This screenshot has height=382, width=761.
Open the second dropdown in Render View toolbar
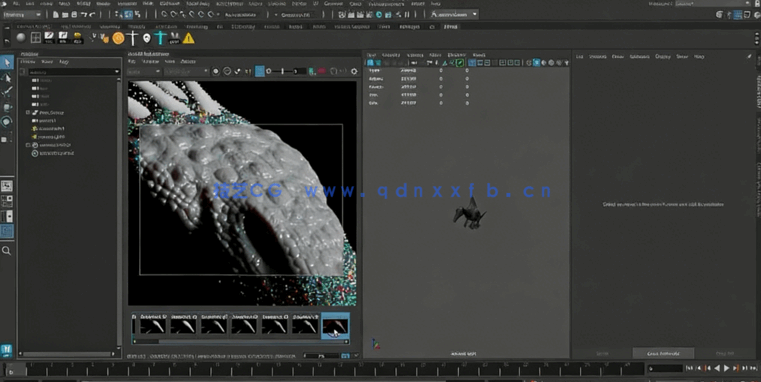click(186, 71)
